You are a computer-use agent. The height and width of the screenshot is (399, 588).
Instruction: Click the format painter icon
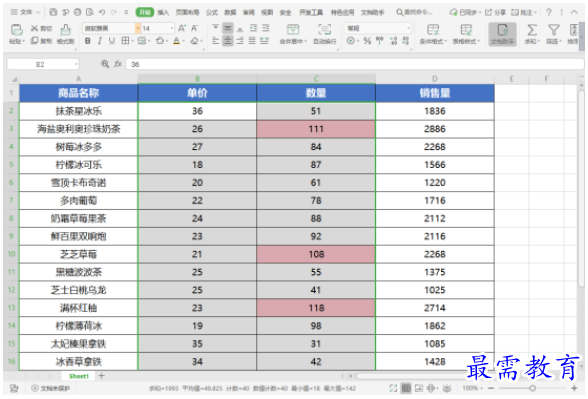click(65, 30)
